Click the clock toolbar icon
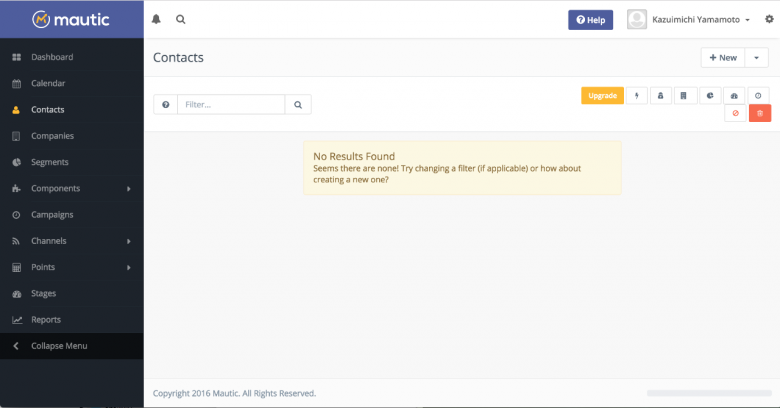This screenshot has height=408, width=780. (x=759, y=96)
